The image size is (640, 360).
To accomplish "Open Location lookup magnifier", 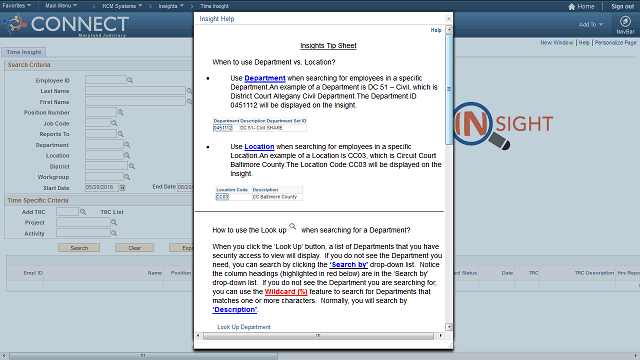I will point(127,156).
